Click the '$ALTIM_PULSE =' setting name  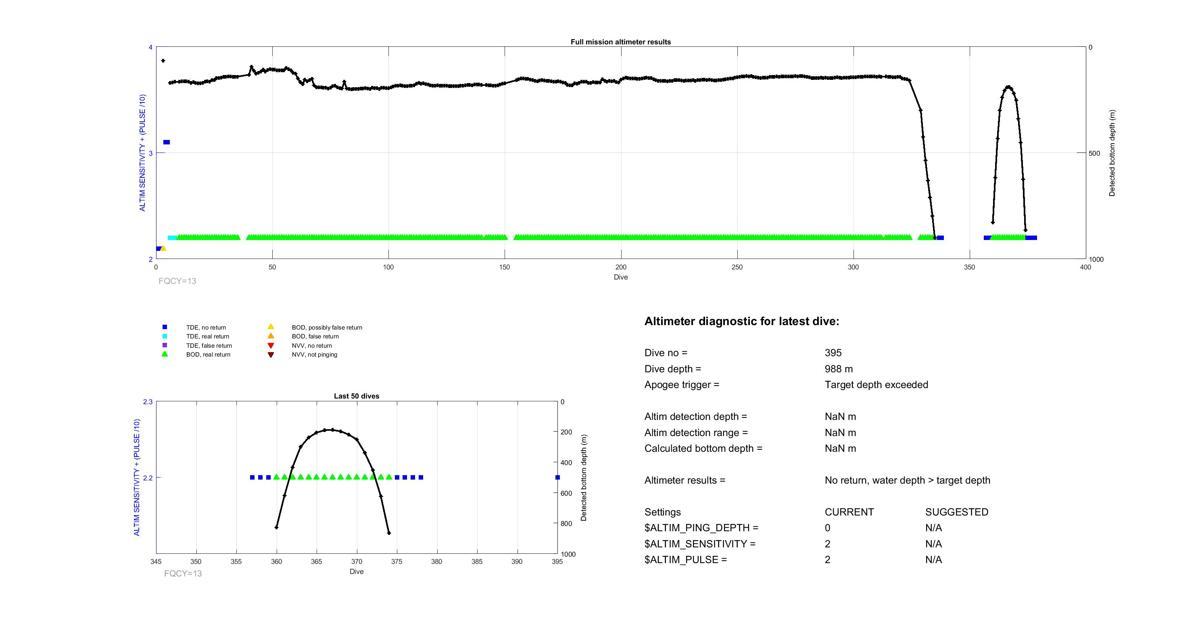[686, 560]
